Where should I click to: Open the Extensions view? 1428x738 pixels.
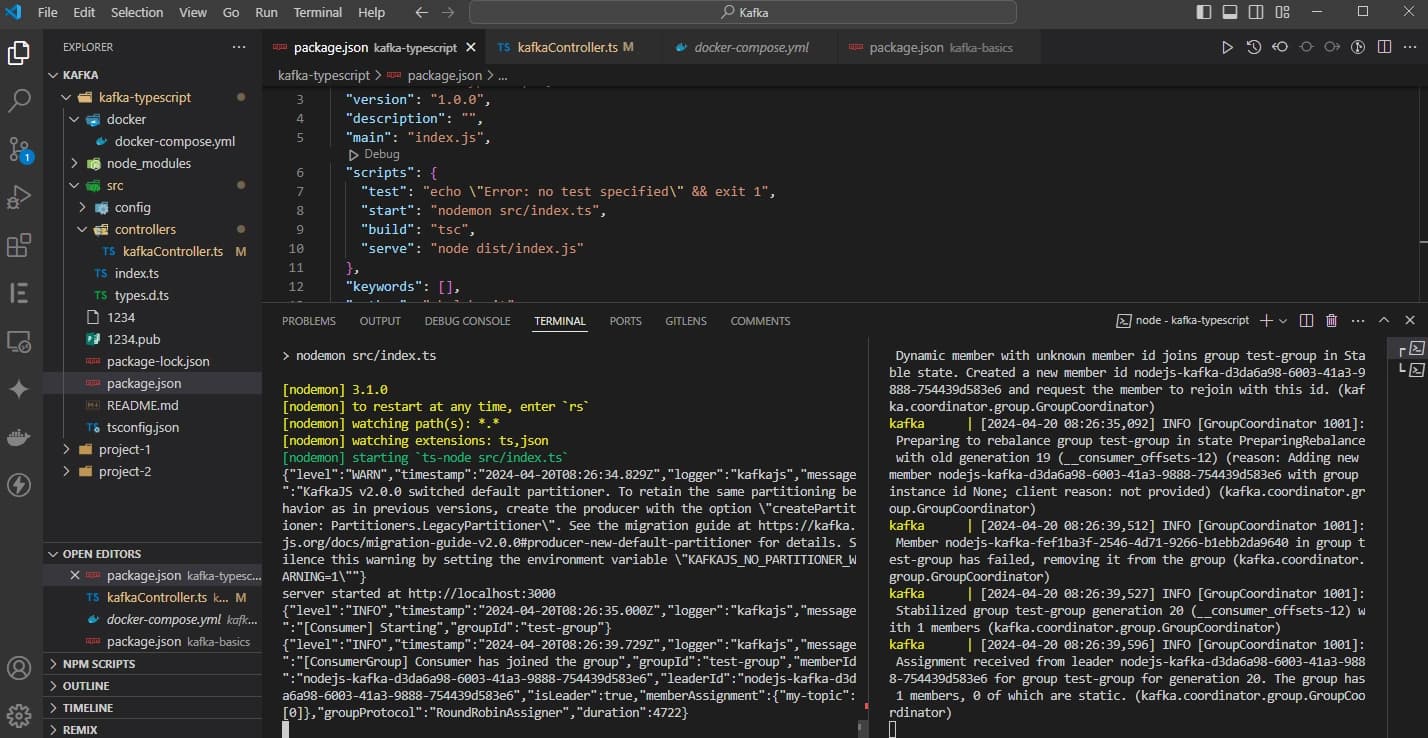point(19,246)
